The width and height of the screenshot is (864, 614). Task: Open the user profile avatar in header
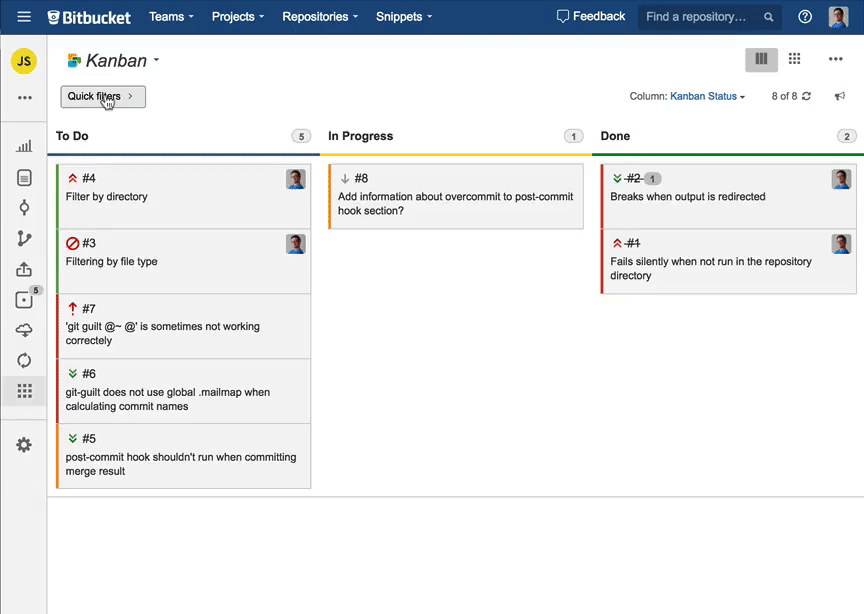pyautogui.click(x=838, y=17)
